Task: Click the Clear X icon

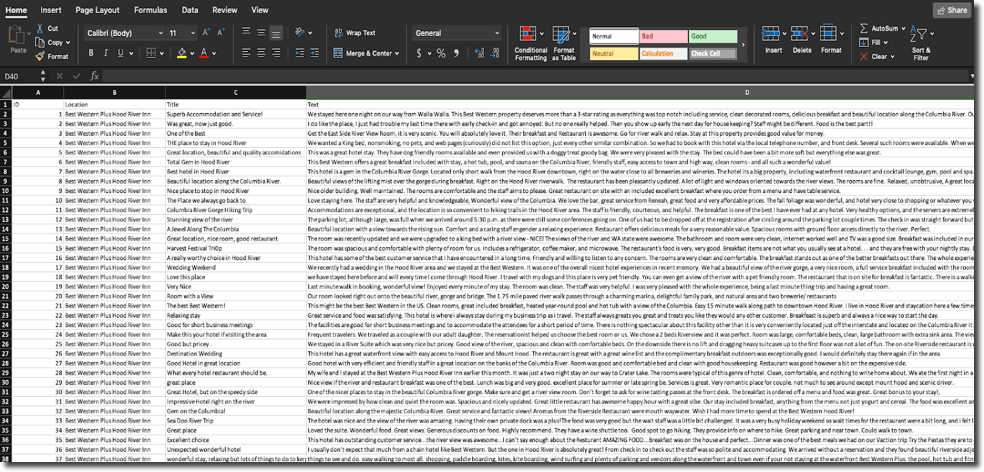Action: pos(864,56)
